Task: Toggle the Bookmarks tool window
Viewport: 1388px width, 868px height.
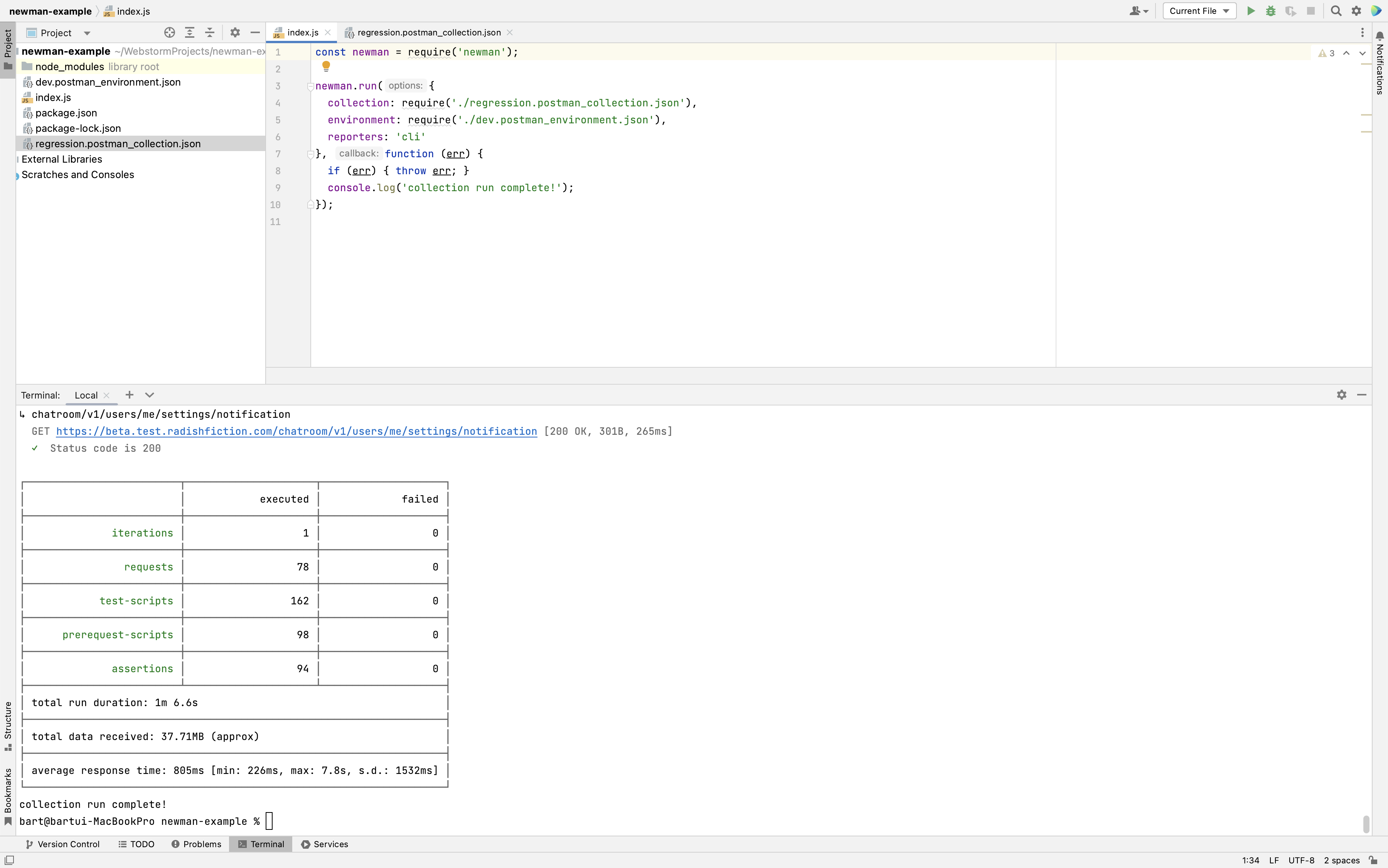Action: coord(7,795)
